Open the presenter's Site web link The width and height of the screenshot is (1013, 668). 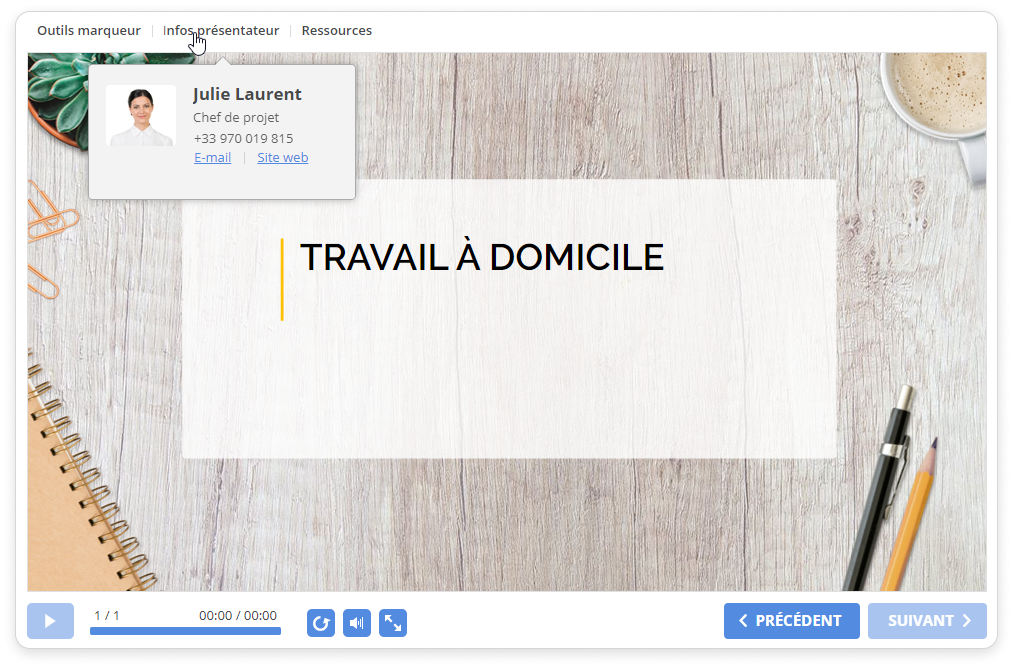[x=283, y=158]
